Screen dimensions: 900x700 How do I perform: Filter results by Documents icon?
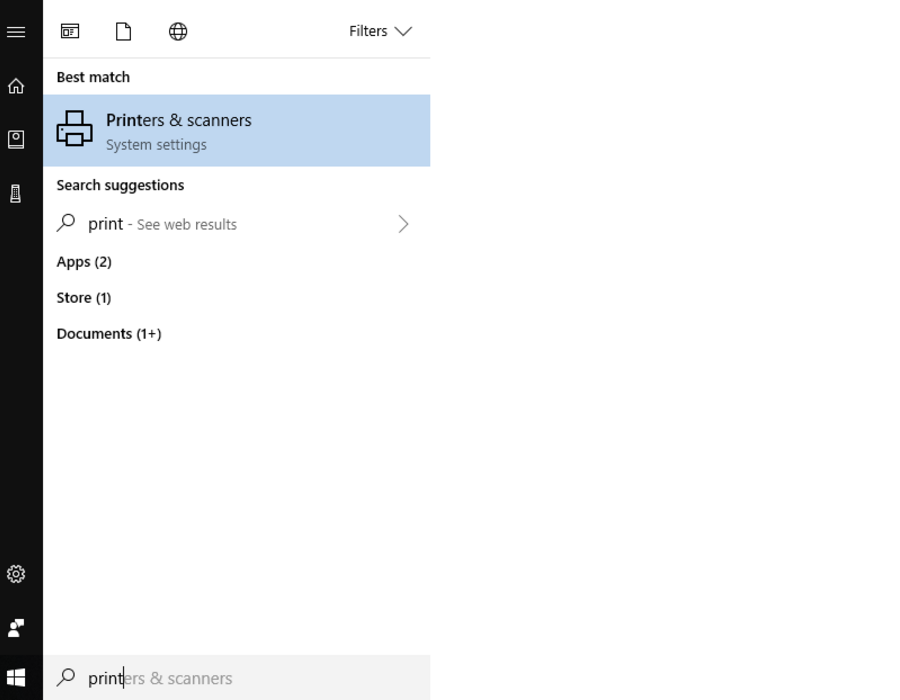123,31
